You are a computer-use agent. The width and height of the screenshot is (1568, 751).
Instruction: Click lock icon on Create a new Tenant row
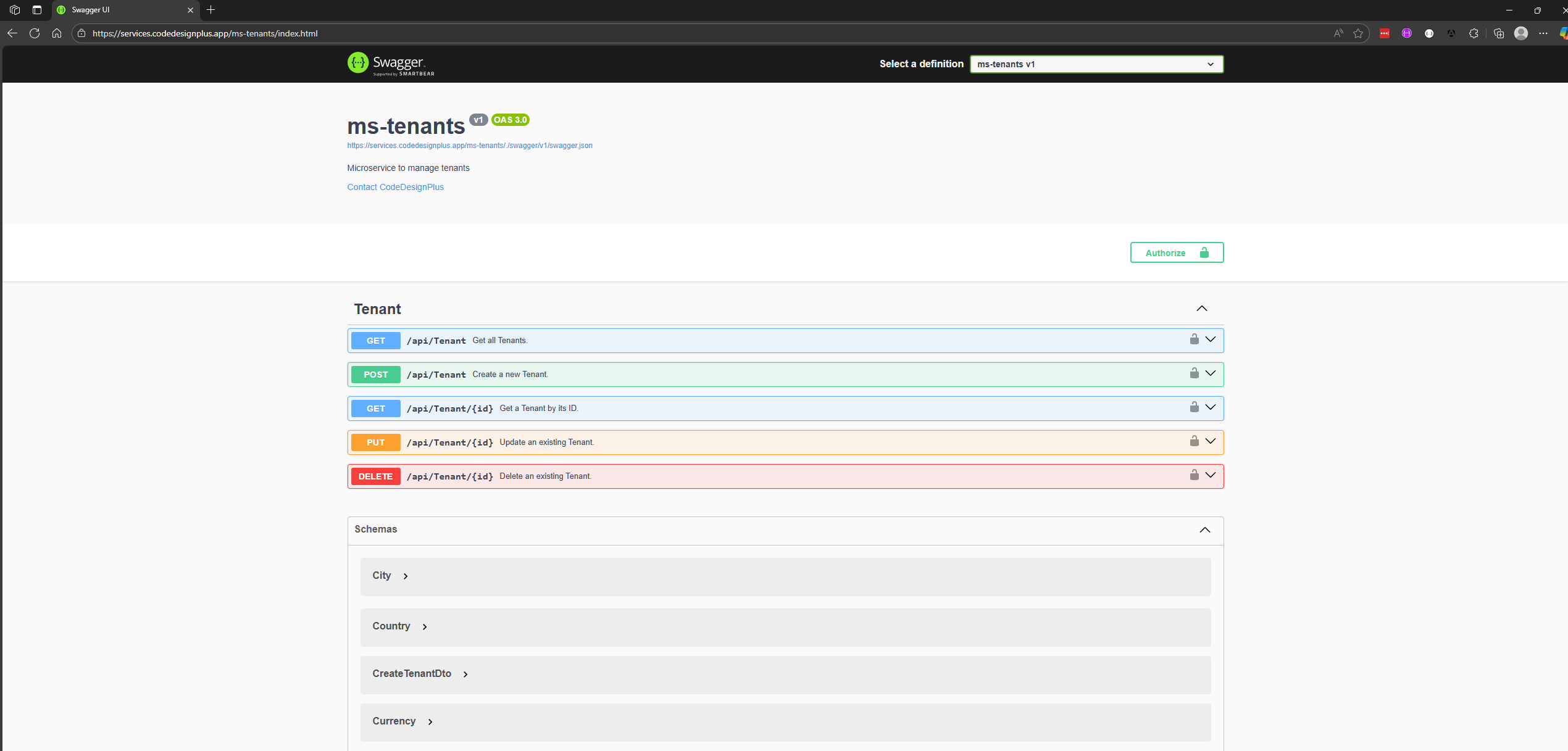click(1194, 373)
